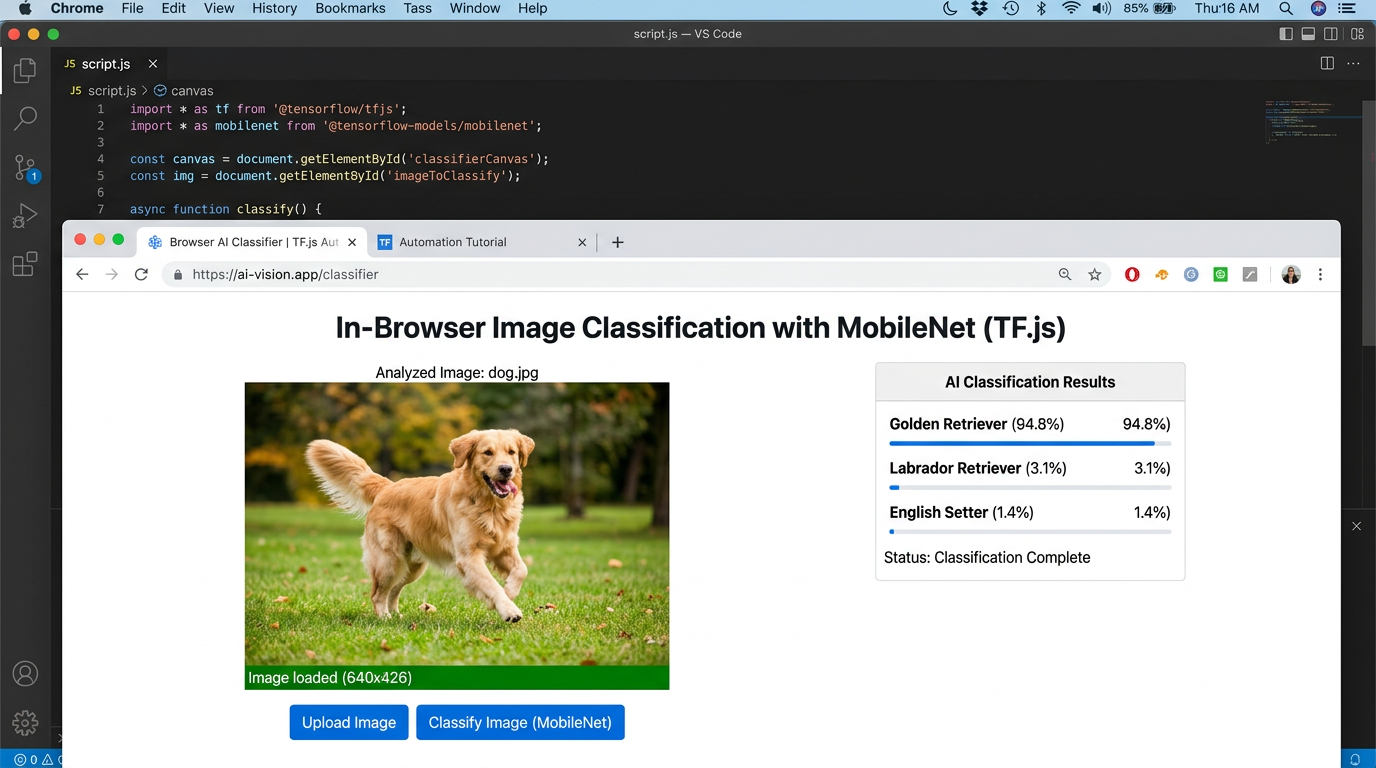This screenshot has width=1376, height=768.
Task: Click Analyzed Image: dog.jpg caption
Action: [457, 372]
